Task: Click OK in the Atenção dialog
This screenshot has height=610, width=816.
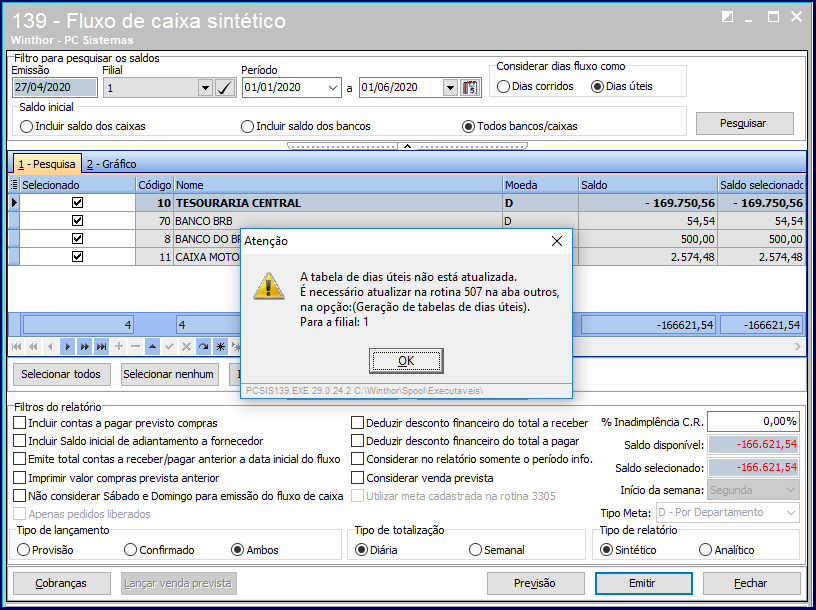Action: pos(406,361)
